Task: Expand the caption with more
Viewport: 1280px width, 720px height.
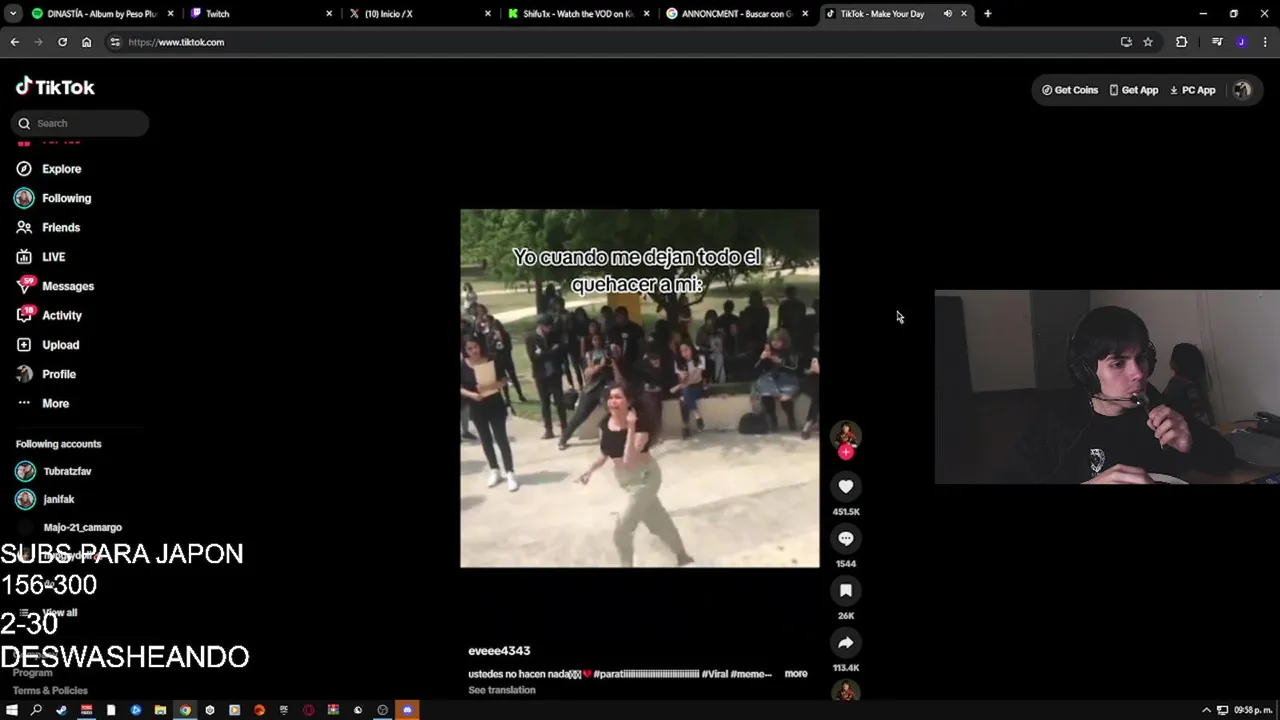Action: (796, 674)
